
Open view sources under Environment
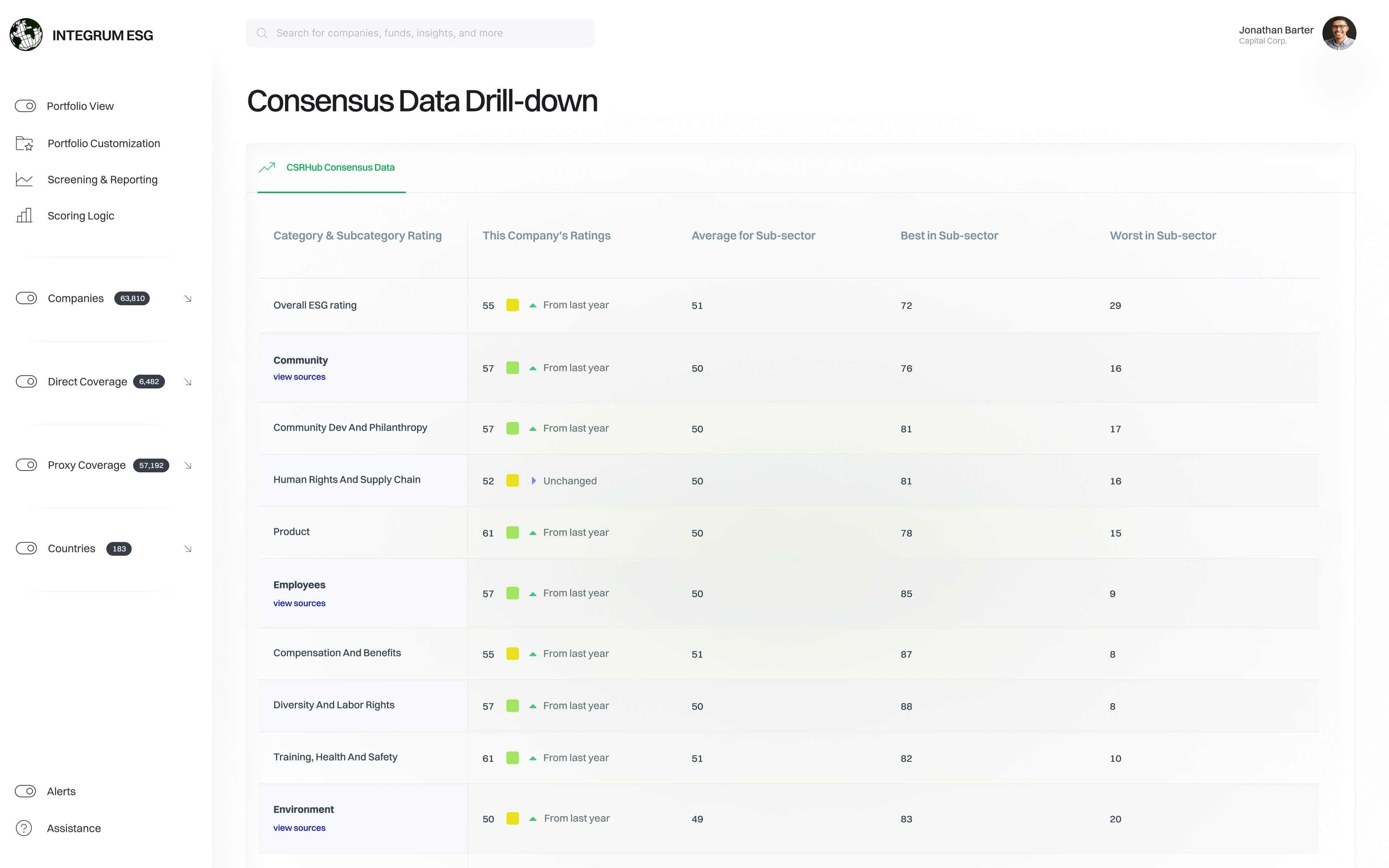point(299,828)
